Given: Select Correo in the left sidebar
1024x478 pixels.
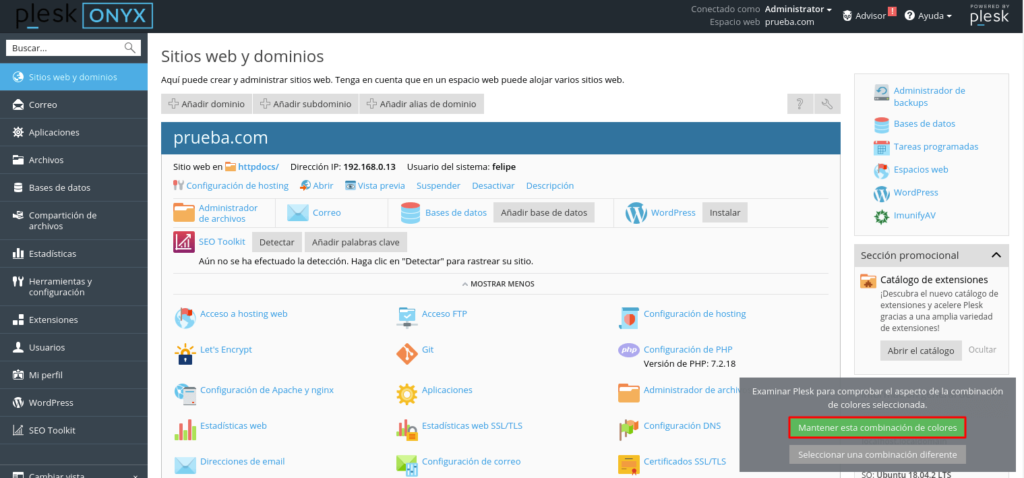Looking at the screenshot, I should pyautogui.click(x=43, y=104).
